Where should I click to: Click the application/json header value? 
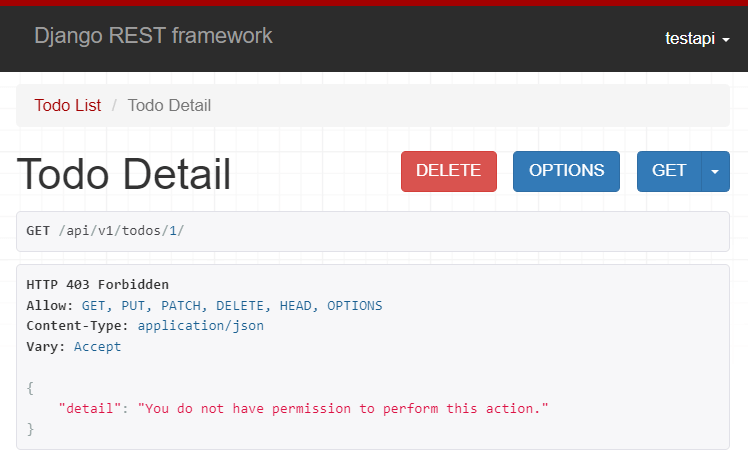200,326
